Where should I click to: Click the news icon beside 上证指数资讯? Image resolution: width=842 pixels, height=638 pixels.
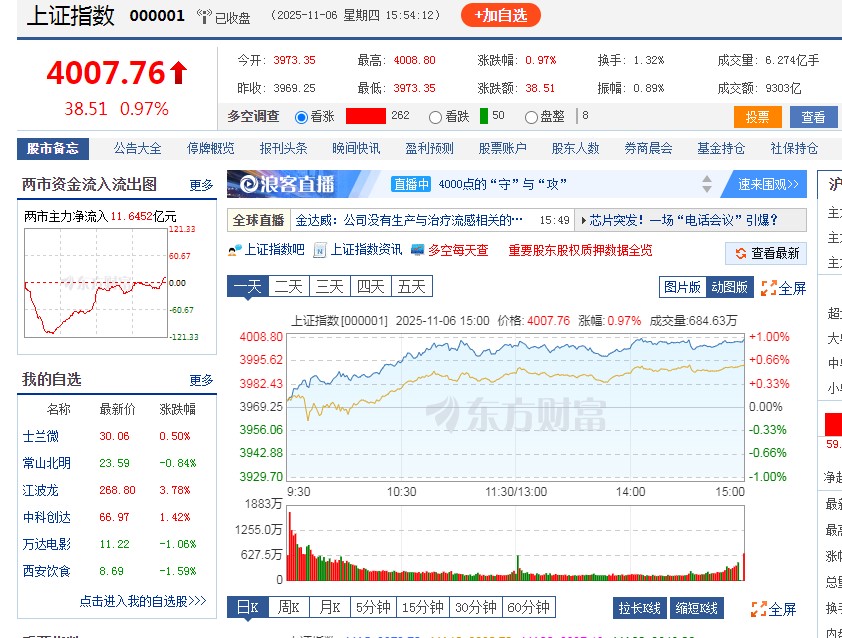[x=318, y=252]
